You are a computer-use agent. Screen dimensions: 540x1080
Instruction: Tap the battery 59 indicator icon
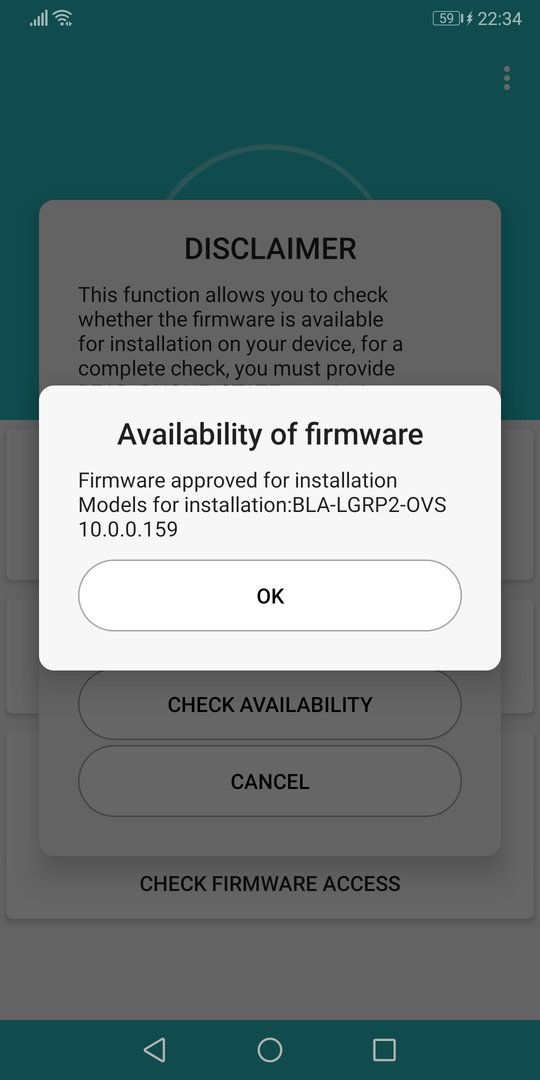[447, 19]
